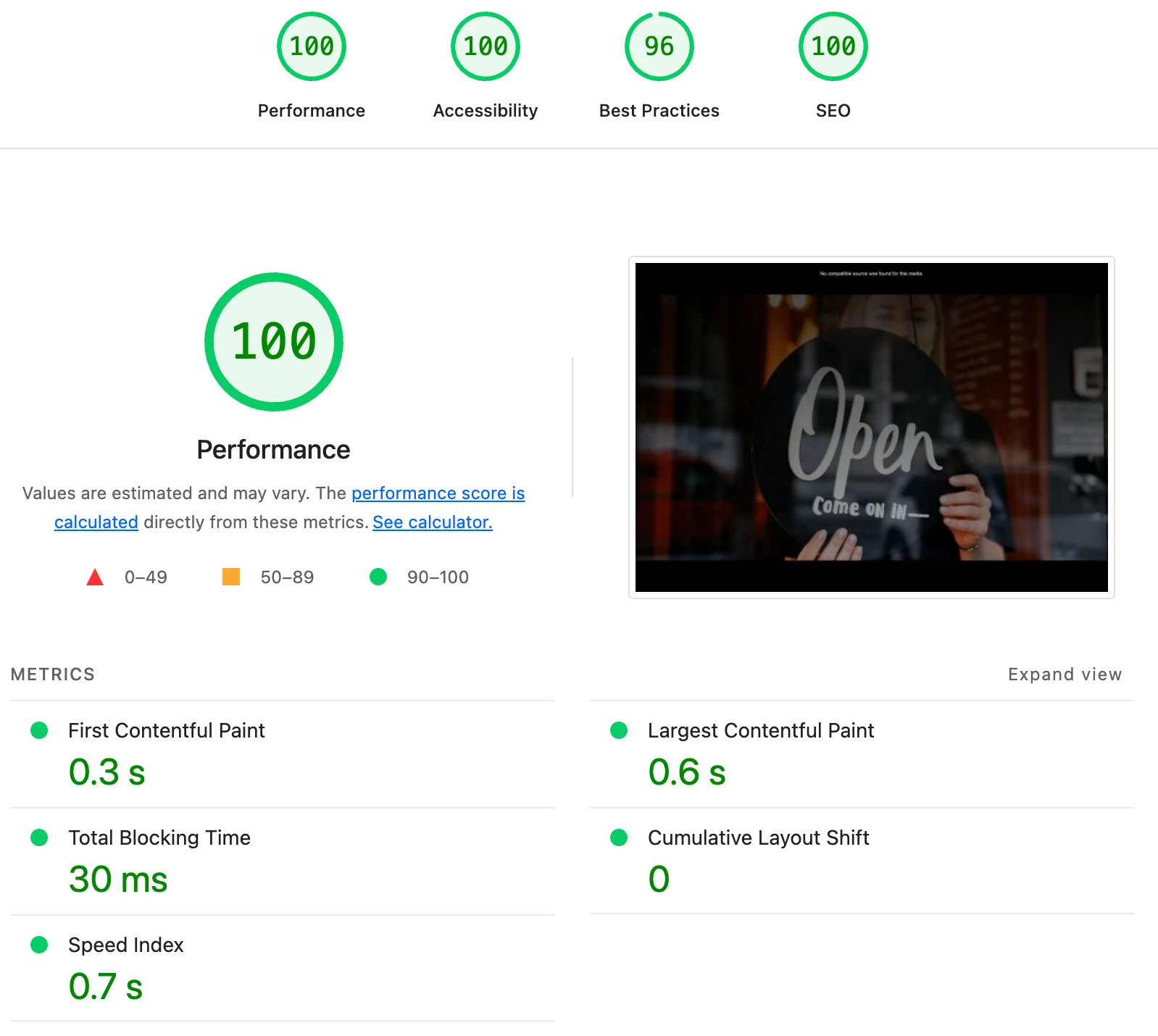This screenshot has width=1158, height=1036.
Task: Click the Performance score gauge at top
Action: pyautogui.click(x=312, y=46)
